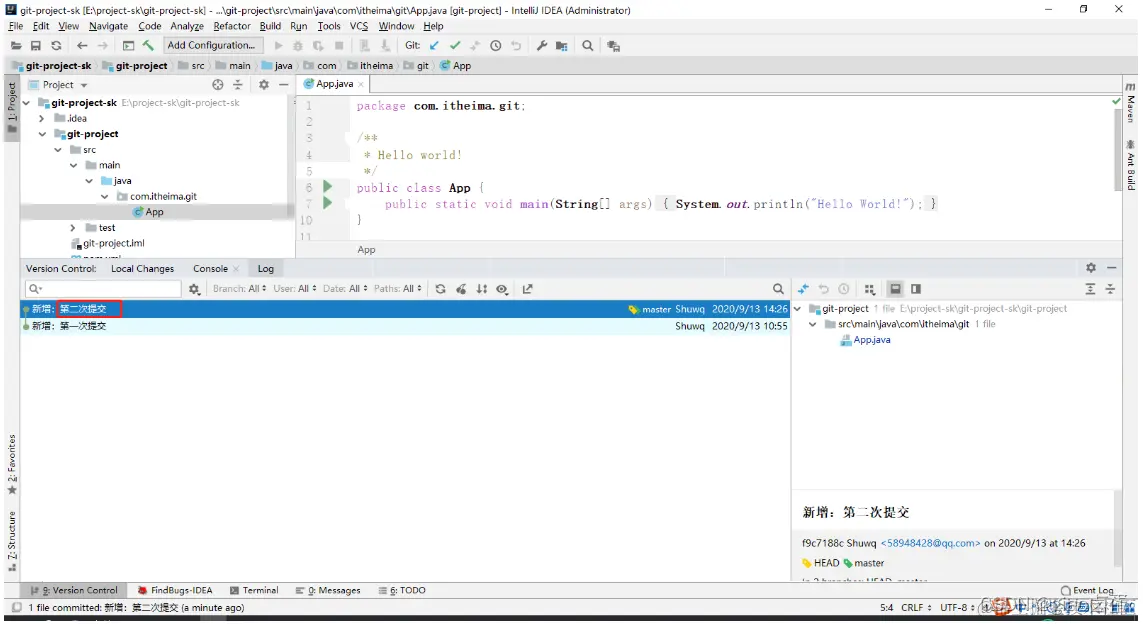
Task: Click the Refresh icon in Log toolbar
Action: pyautogui.click(x=440, y=289)
